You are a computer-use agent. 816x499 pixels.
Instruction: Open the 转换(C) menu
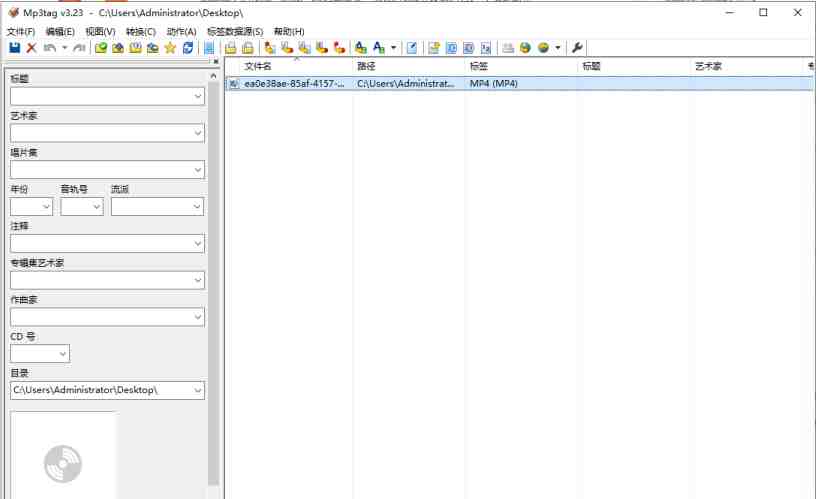pos(141,32)
